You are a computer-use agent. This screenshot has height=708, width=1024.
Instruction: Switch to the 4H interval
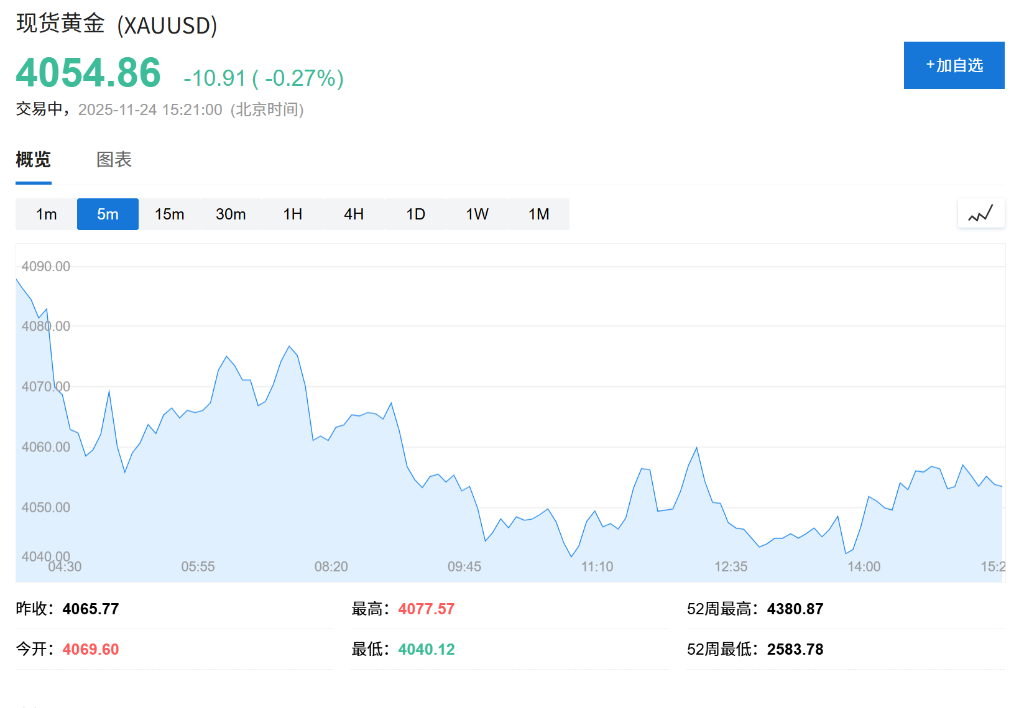pyautogui.click(x=353, y=213)
